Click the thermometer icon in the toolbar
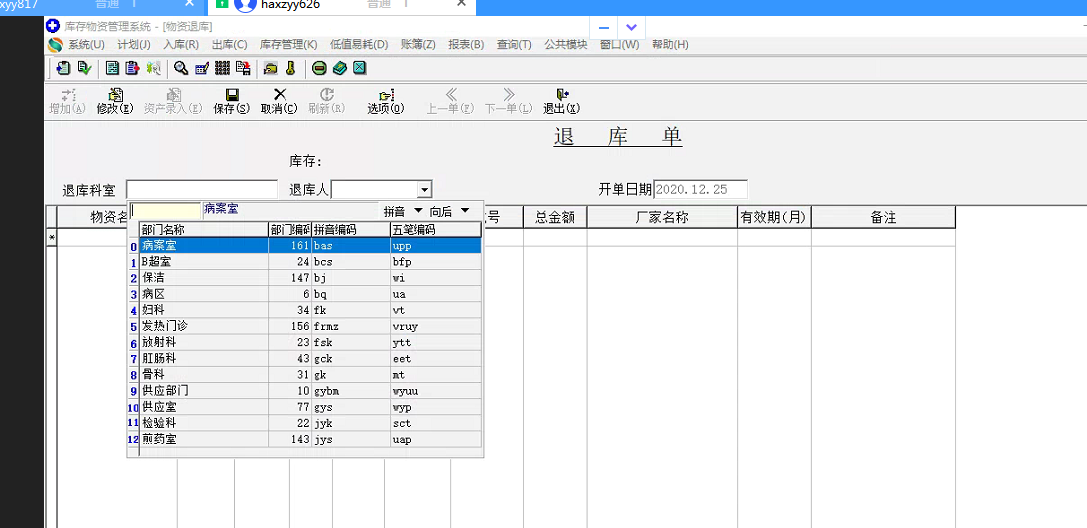This screenshot has height=528, width=1087. tap(290, 68)
